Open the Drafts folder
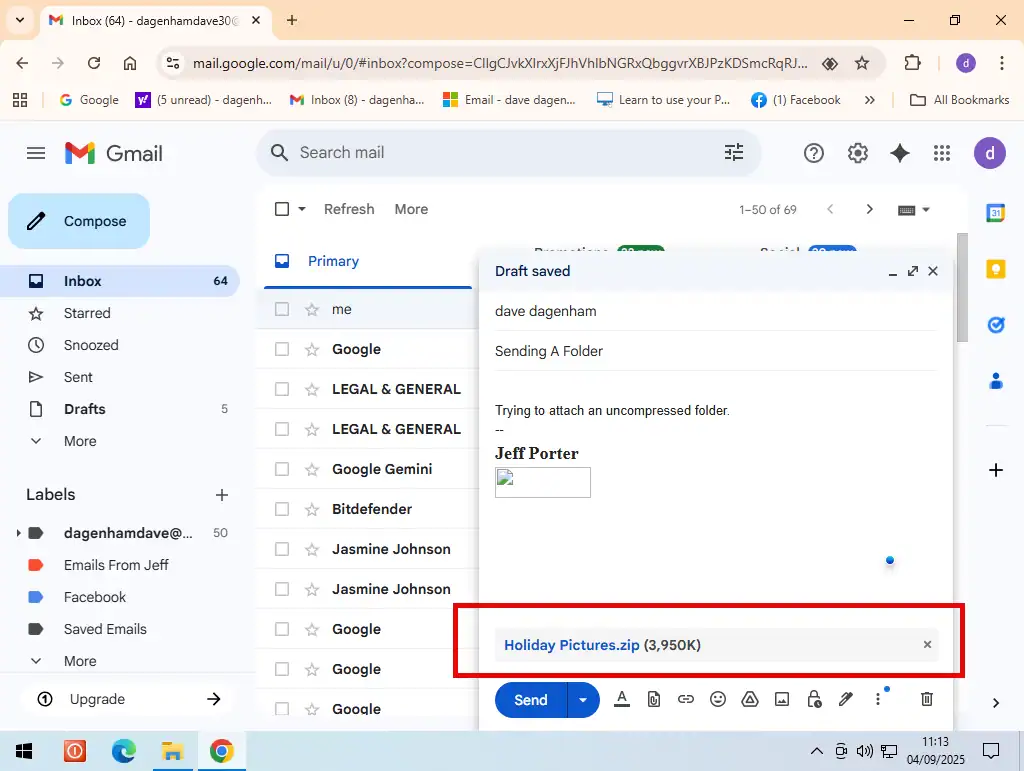 click(85, 409)
